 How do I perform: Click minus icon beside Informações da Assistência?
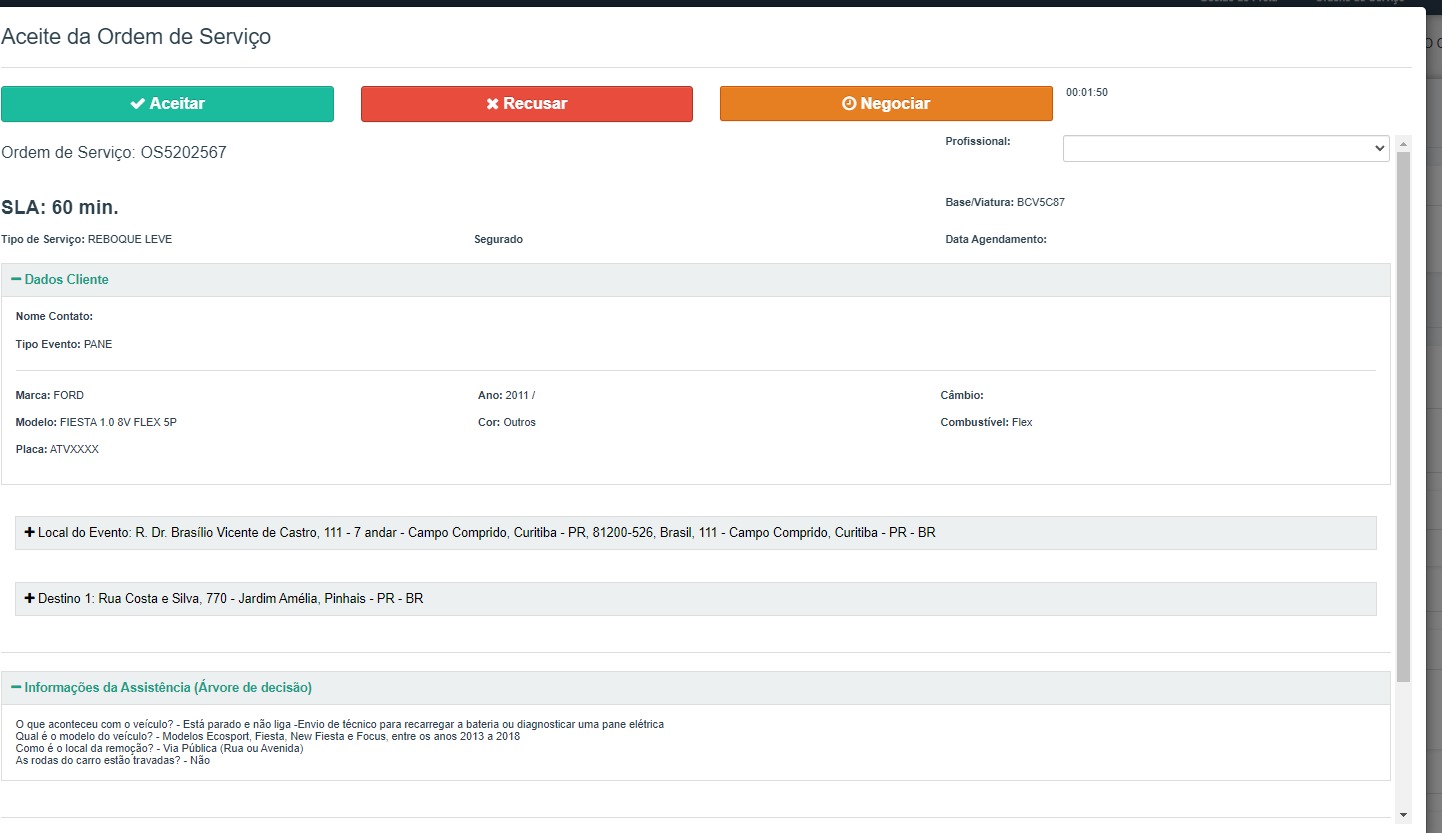click(x=16, y=688)
